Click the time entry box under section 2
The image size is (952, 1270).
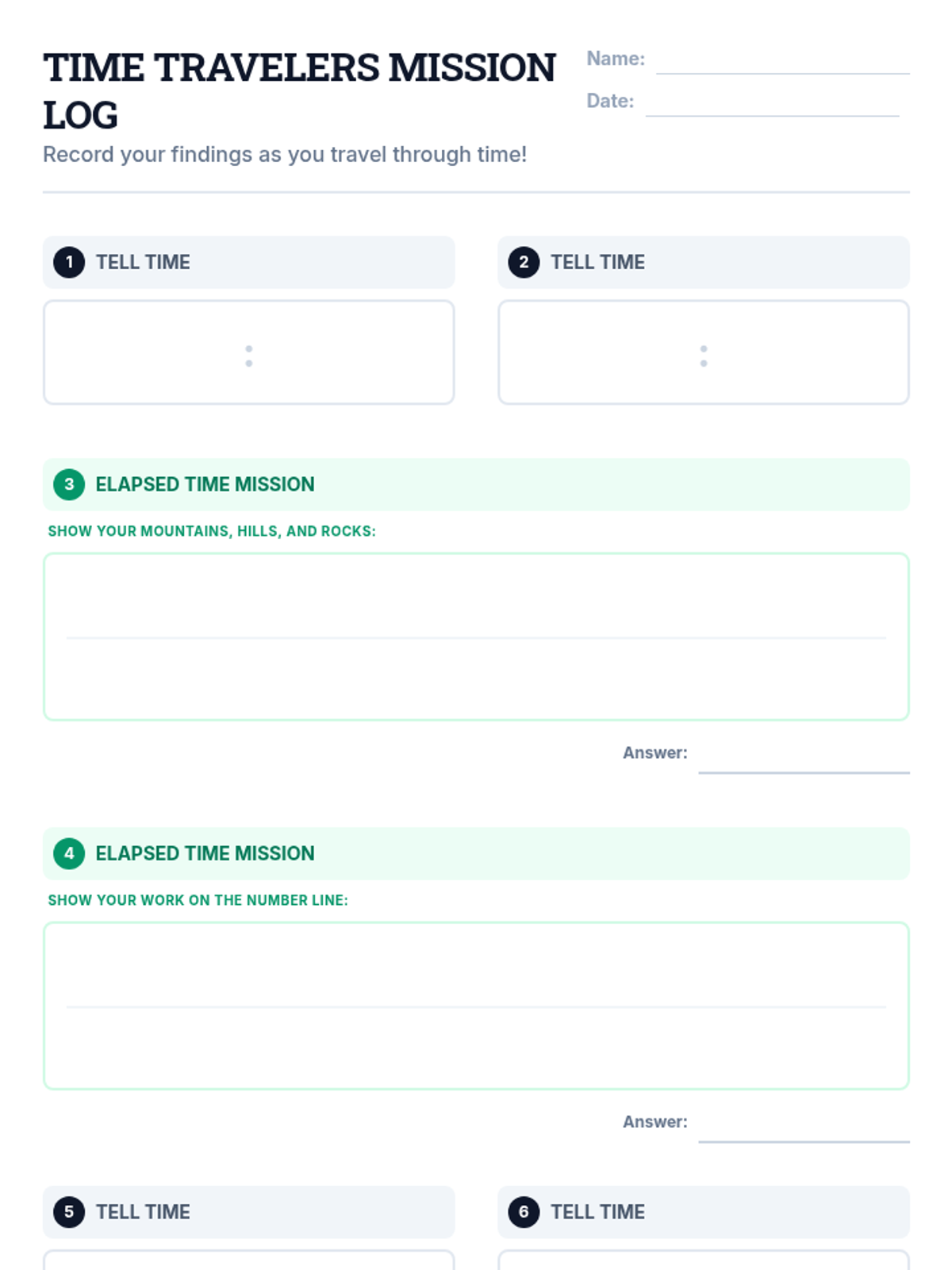click(703, 352)
